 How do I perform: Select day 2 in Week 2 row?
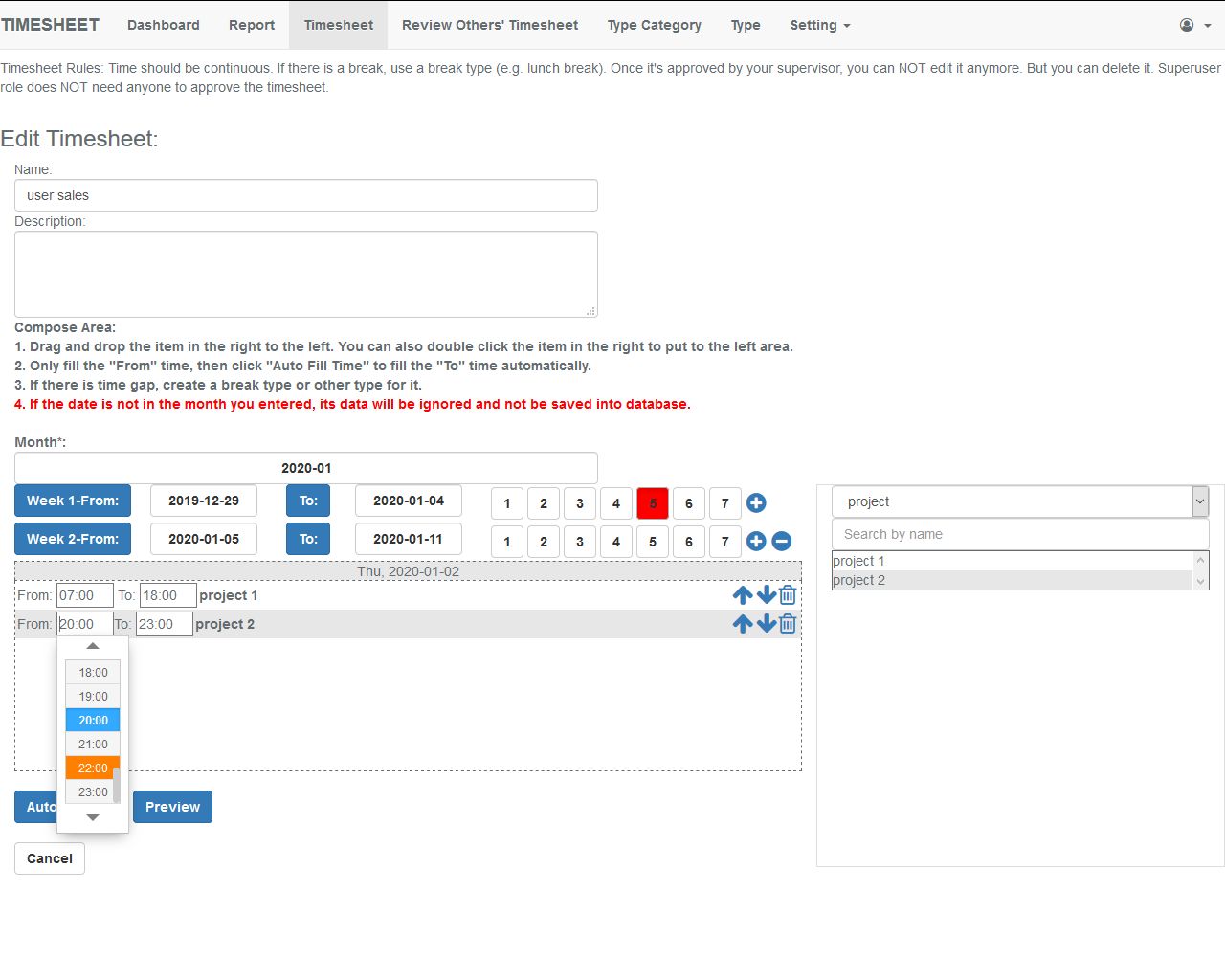click(543, 541)
